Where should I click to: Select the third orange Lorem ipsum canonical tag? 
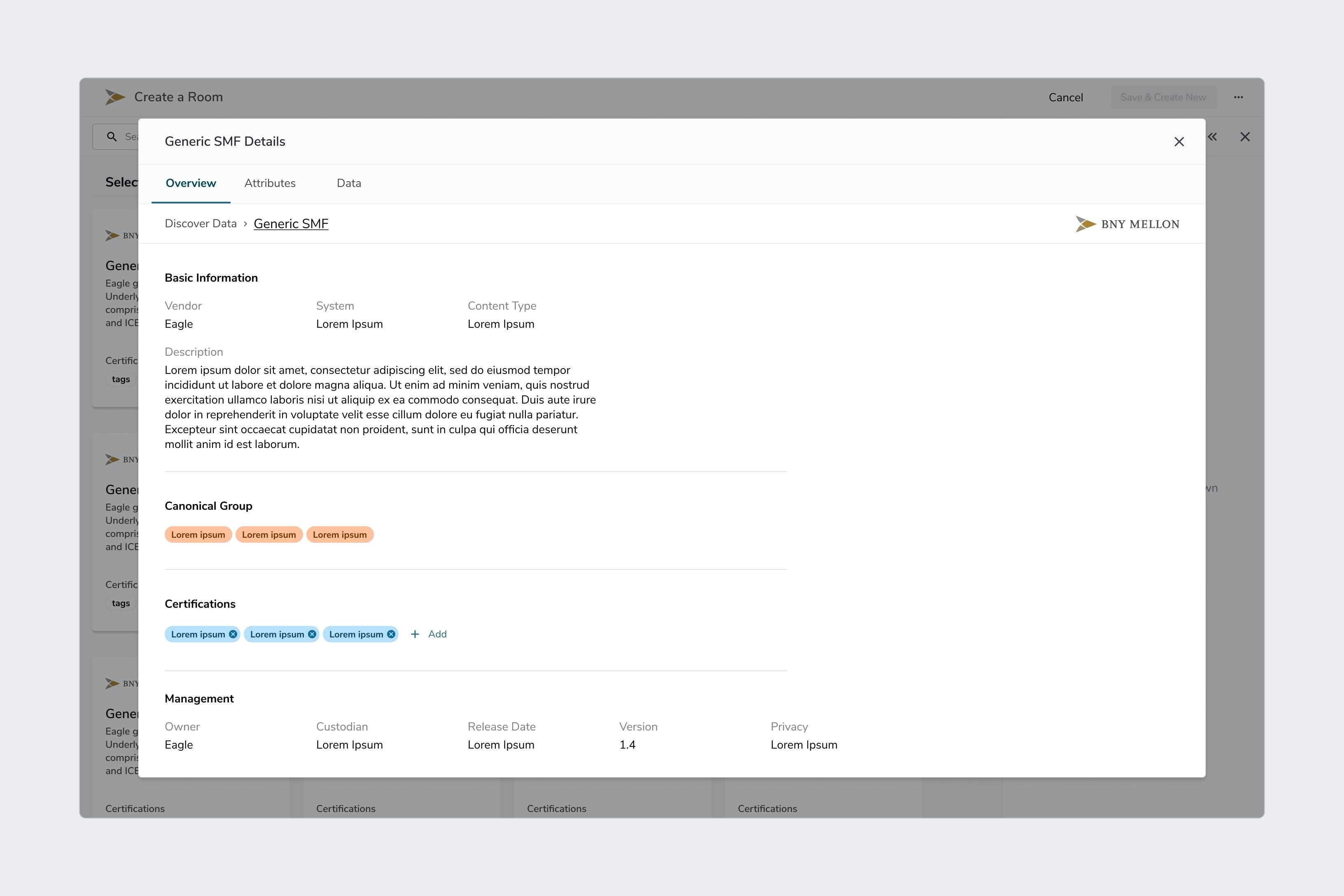point(340,535)
